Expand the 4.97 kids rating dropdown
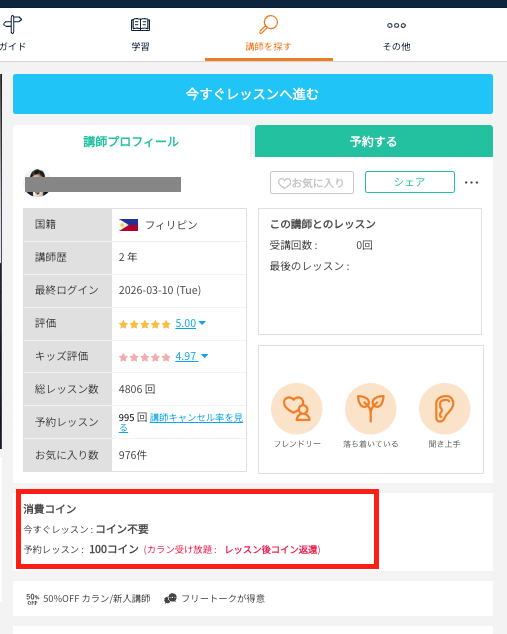 click(205, 356)
